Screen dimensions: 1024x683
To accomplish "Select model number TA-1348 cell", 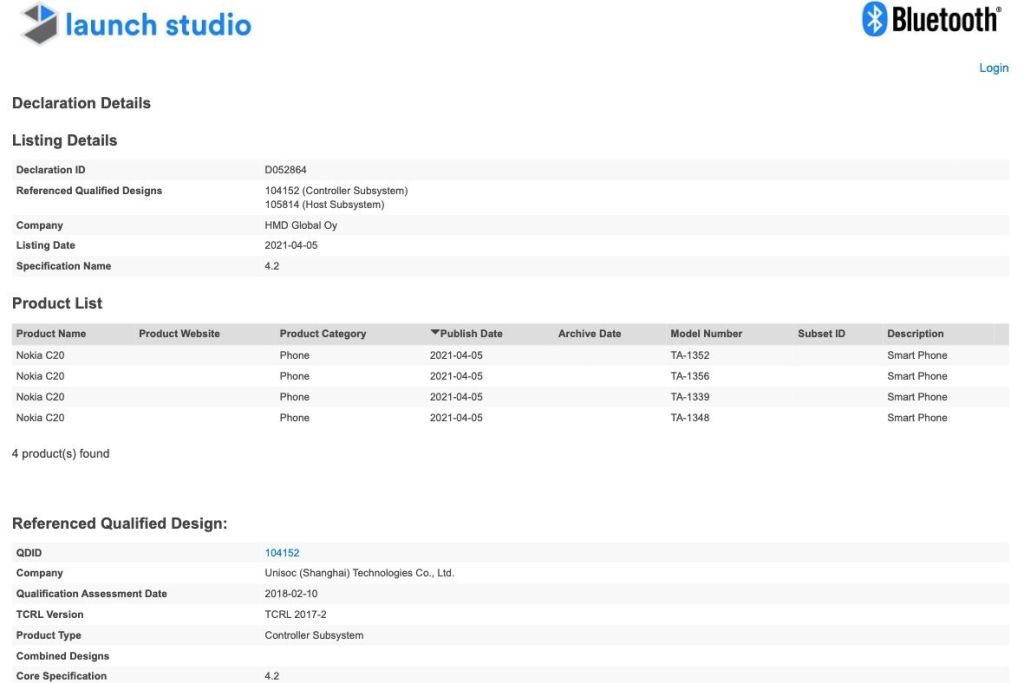I will pos(690,418).
